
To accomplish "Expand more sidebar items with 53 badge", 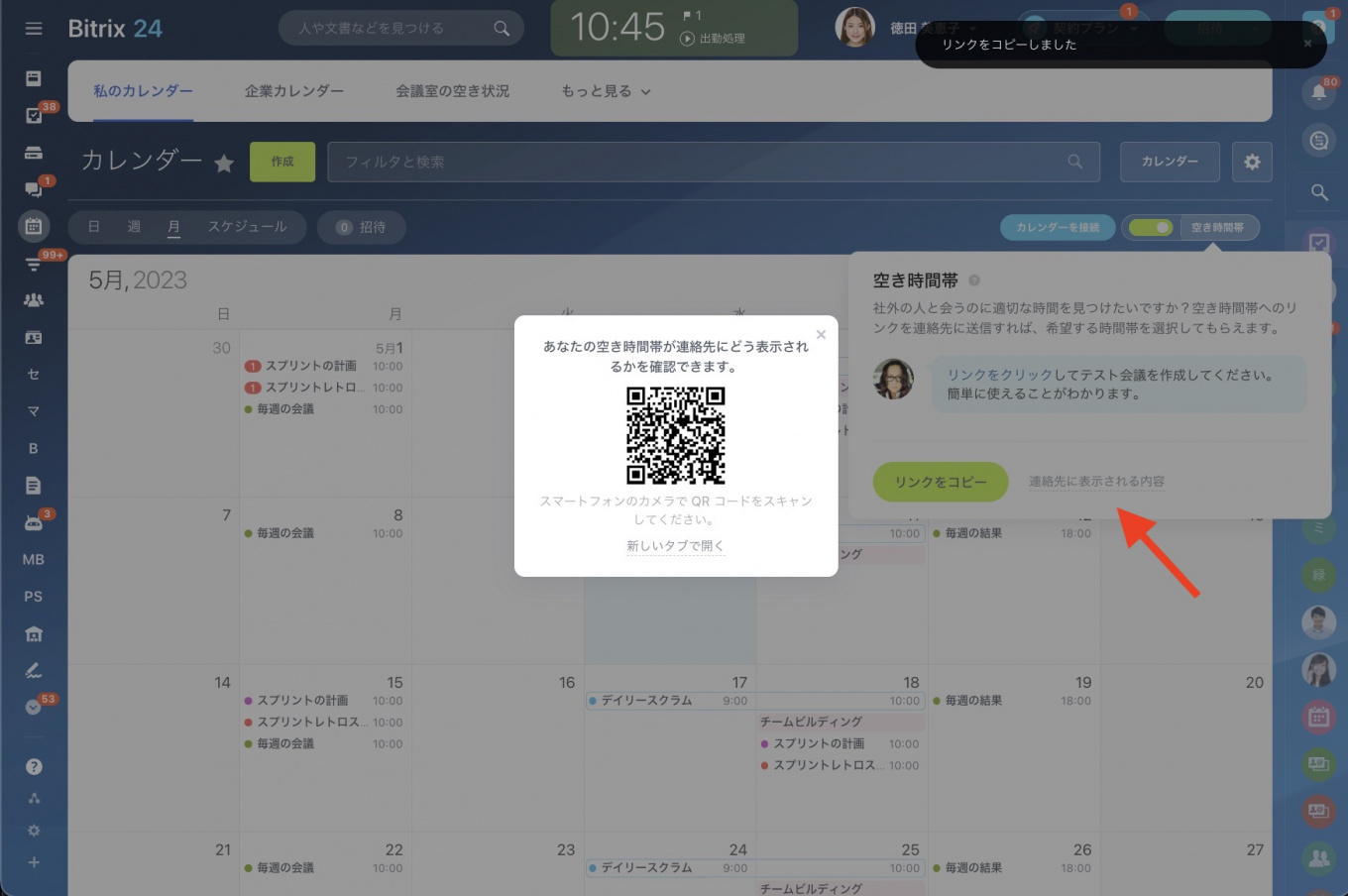I will [34, 708].
